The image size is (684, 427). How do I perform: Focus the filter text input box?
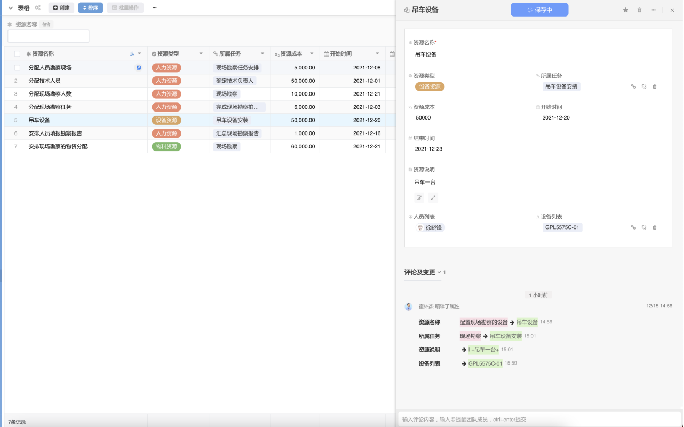pyautogui.click(x=48, y=36)
